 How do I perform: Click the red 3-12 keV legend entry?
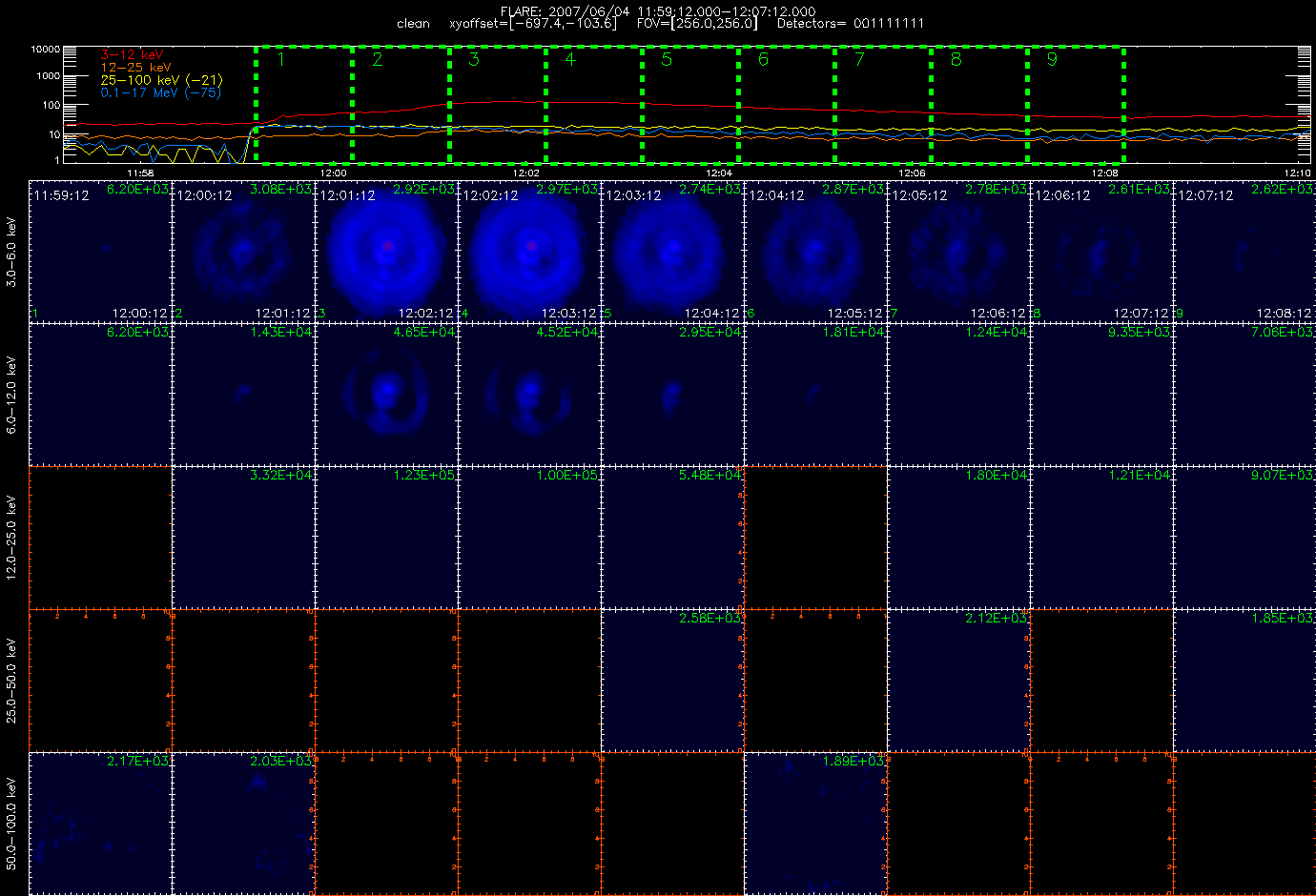(x=133, y=55)
